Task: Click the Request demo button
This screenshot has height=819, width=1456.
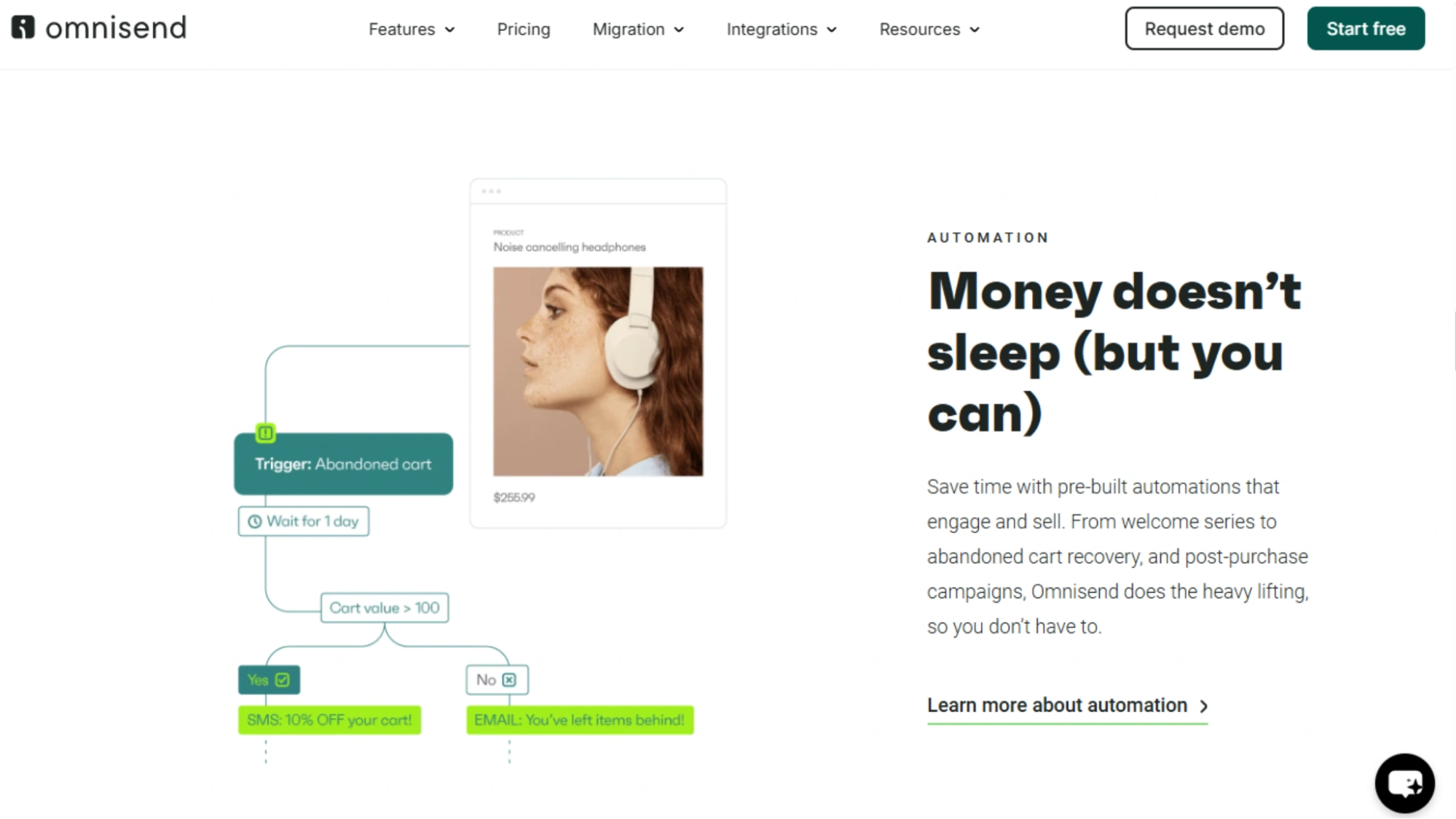Action: click(x=1204, y=28)
